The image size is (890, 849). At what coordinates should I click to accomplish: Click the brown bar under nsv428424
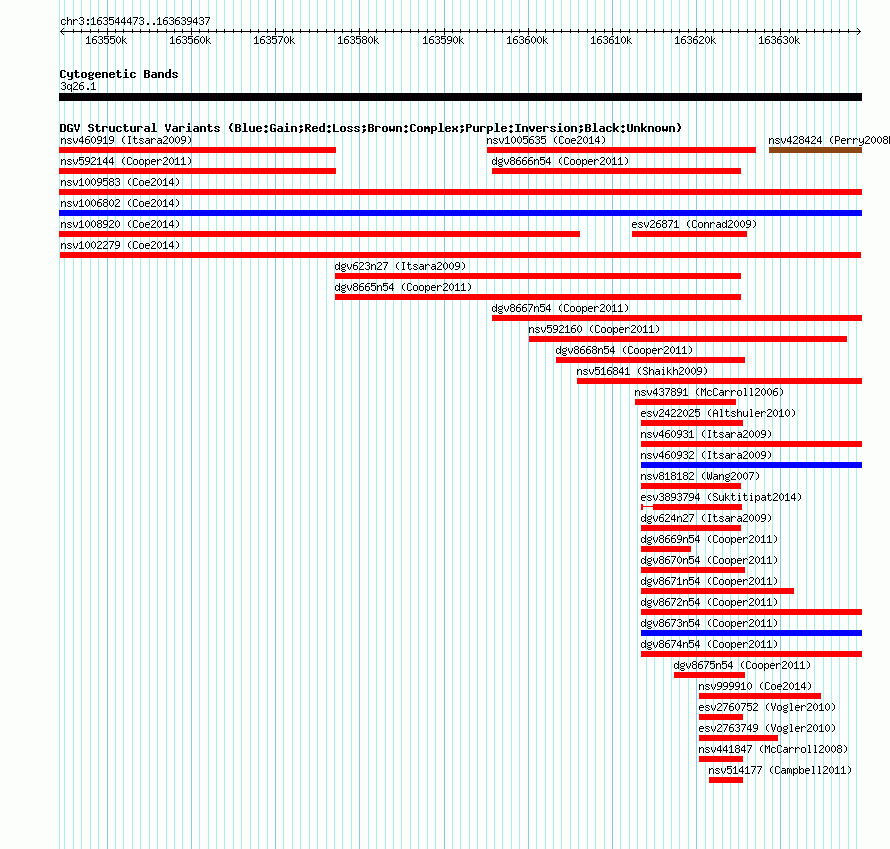[x=816, y=150]
